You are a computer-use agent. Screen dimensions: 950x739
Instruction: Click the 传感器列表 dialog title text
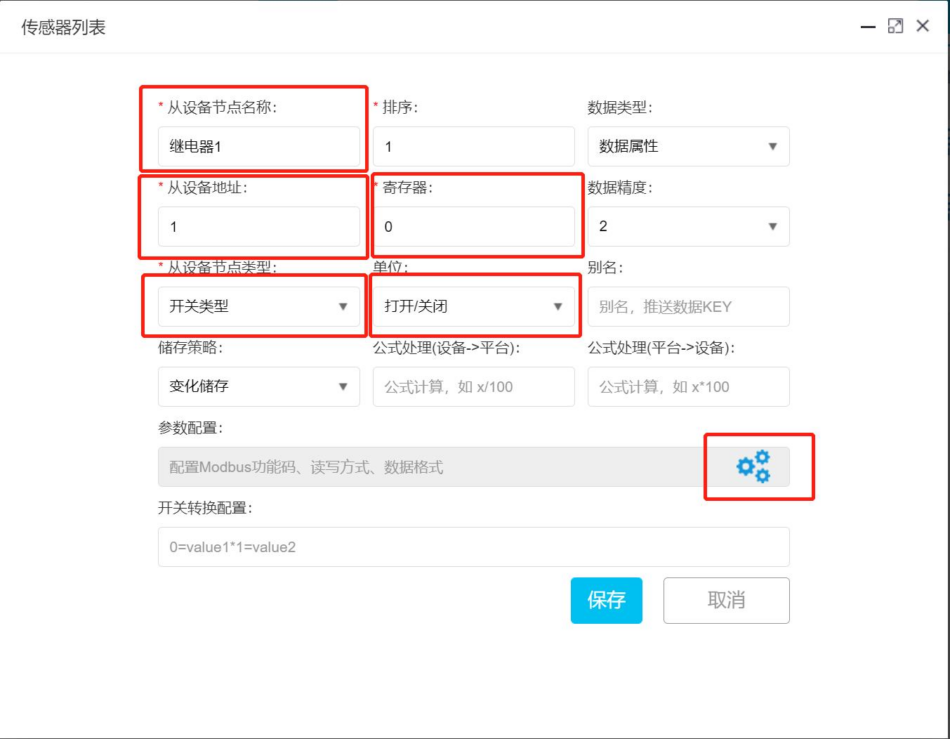click(x=63, y=27)
